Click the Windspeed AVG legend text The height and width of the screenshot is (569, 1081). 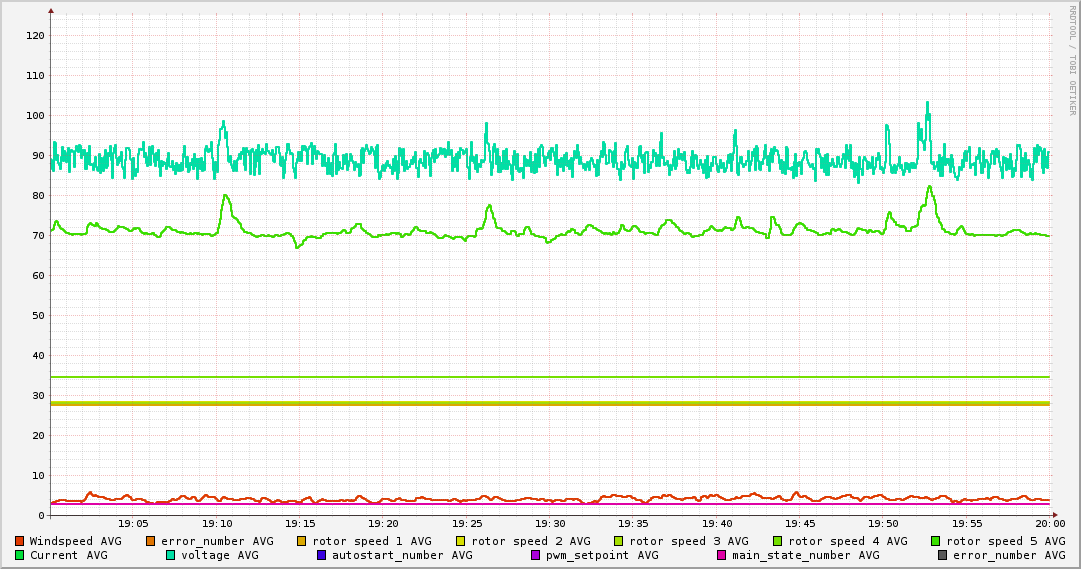point(76,541)
